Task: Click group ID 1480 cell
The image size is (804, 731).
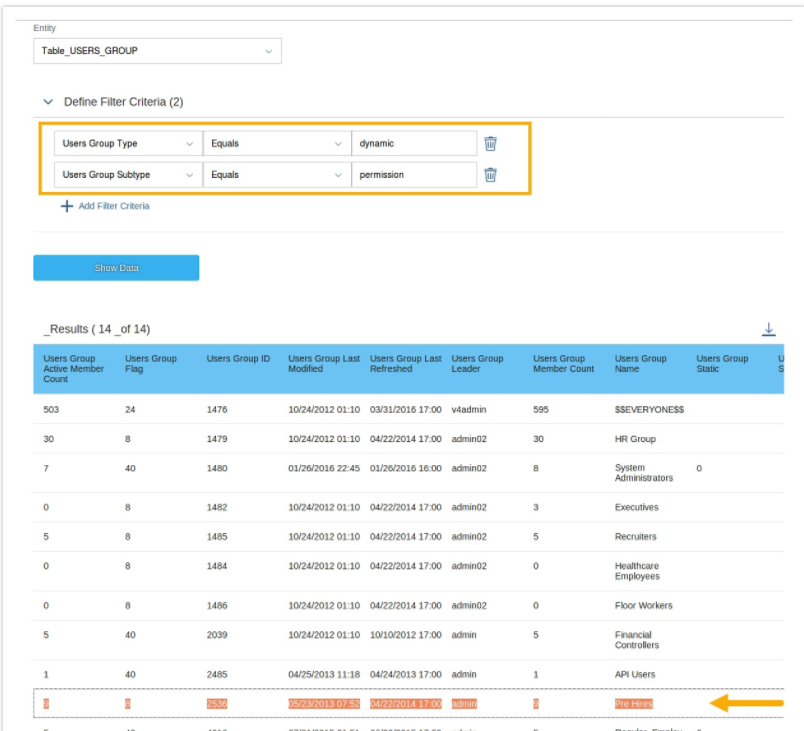Action: [217, 468]
